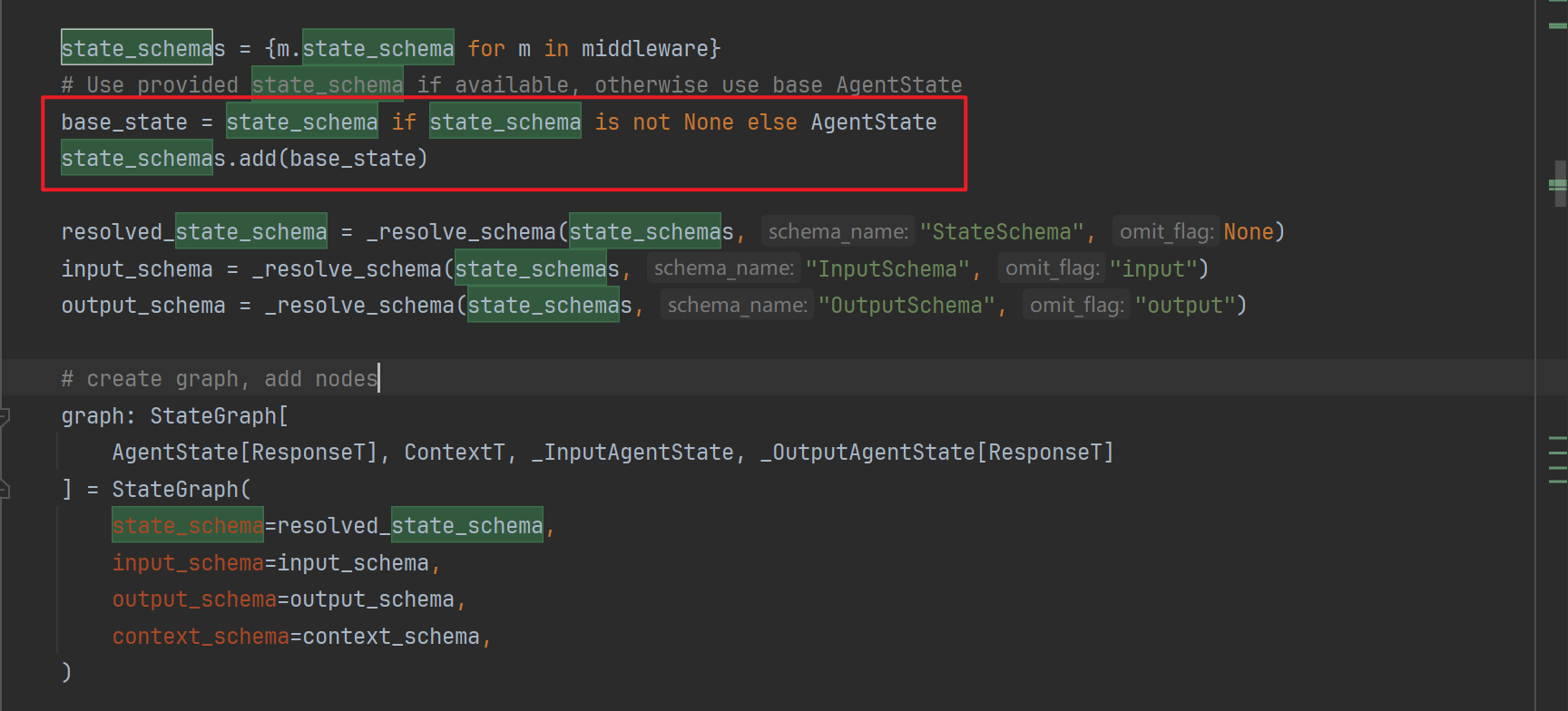The width and height of the screenshot is (1568, 711).
Task: Click 'input_schema' keyword argument name in StateGraph call
Action: click(x=188, y=563)
